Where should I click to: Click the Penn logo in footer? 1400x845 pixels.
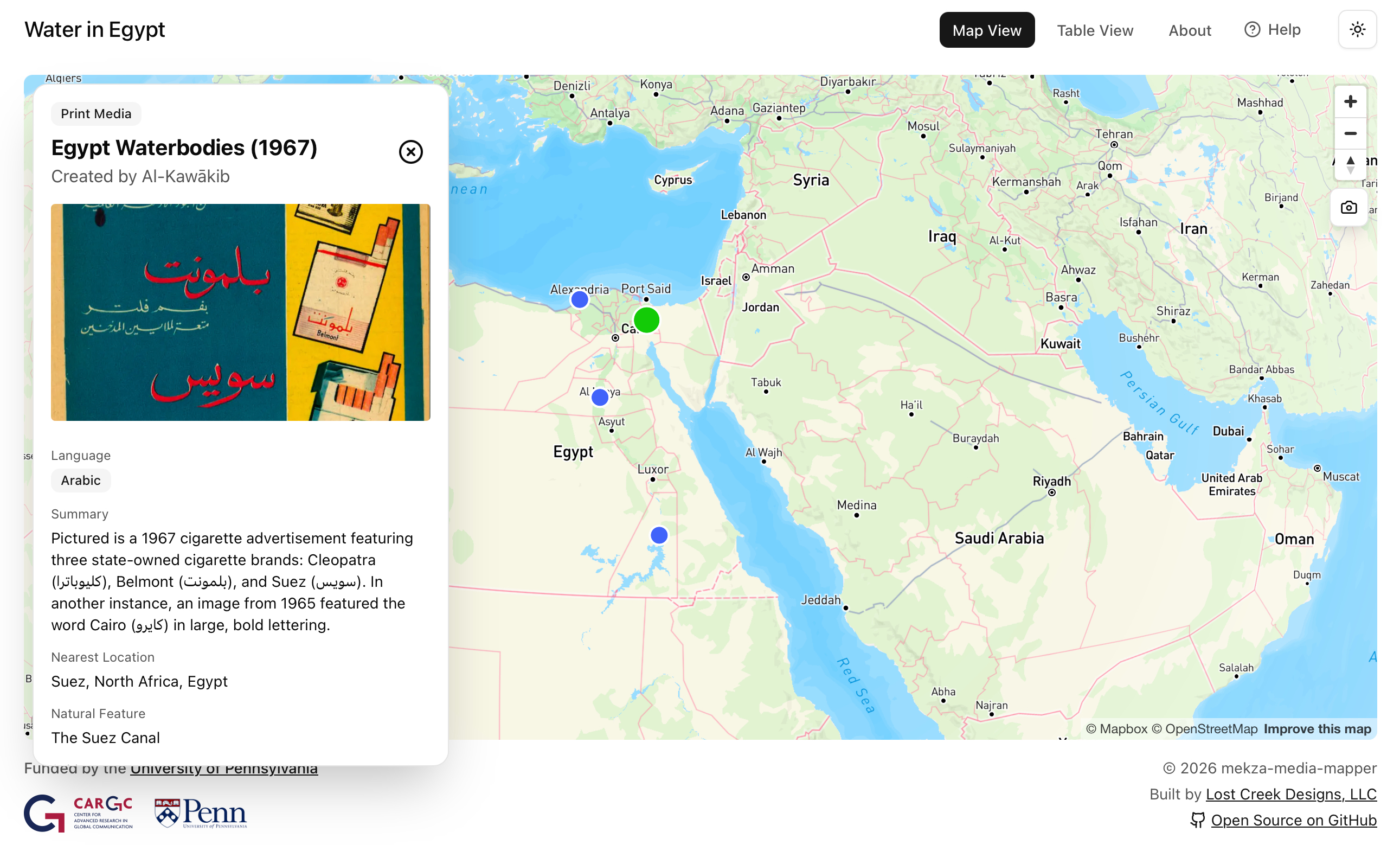201,812
